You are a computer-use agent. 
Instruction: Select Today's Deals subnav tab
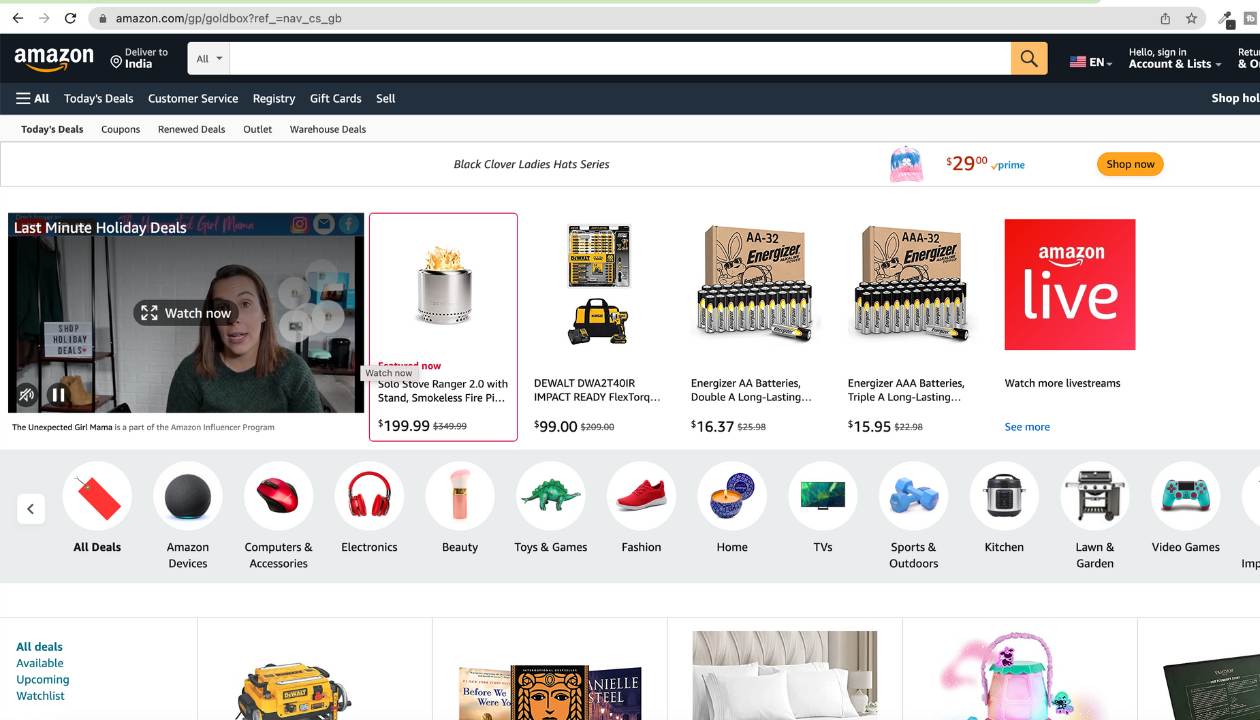[x=52, y=129]
